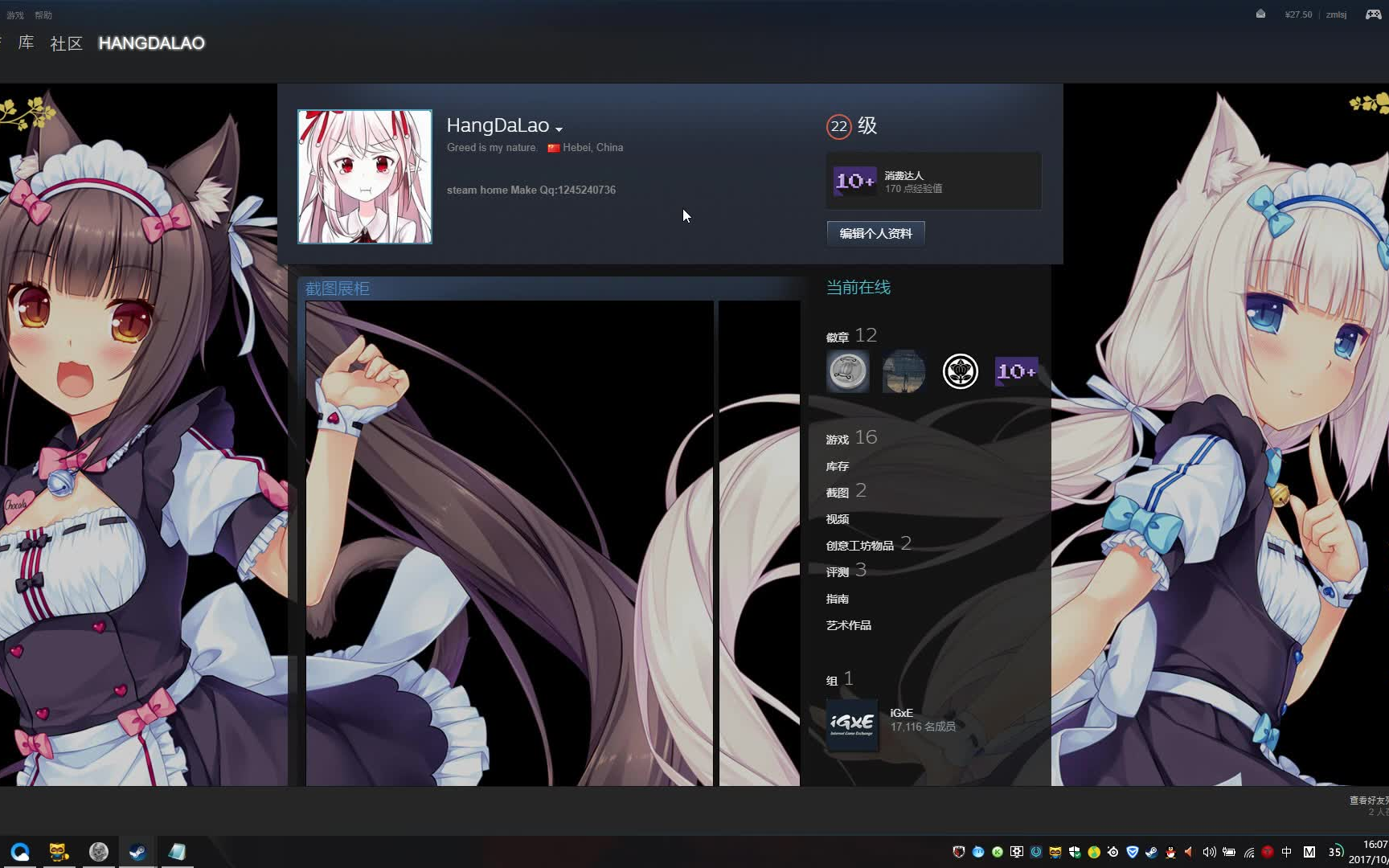Viewport: 1389px width, 868px height.
Task: Click the Windows Defender shield tray icon
Action: pos(1075,852)
